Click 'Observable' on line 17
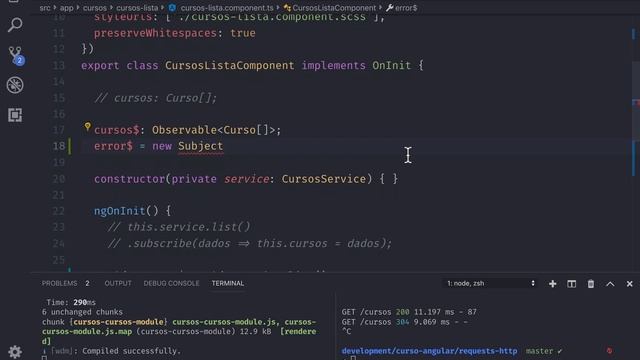 pos(184,130)
